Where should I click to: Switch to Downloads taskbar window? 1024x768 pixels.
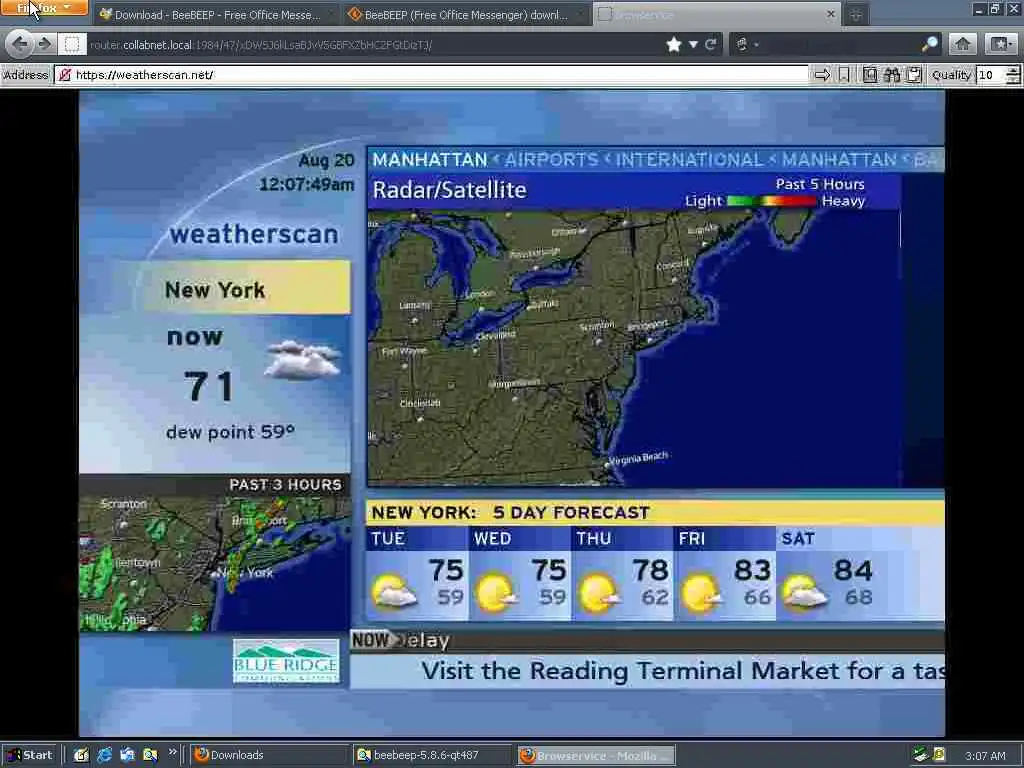[270, 755]
